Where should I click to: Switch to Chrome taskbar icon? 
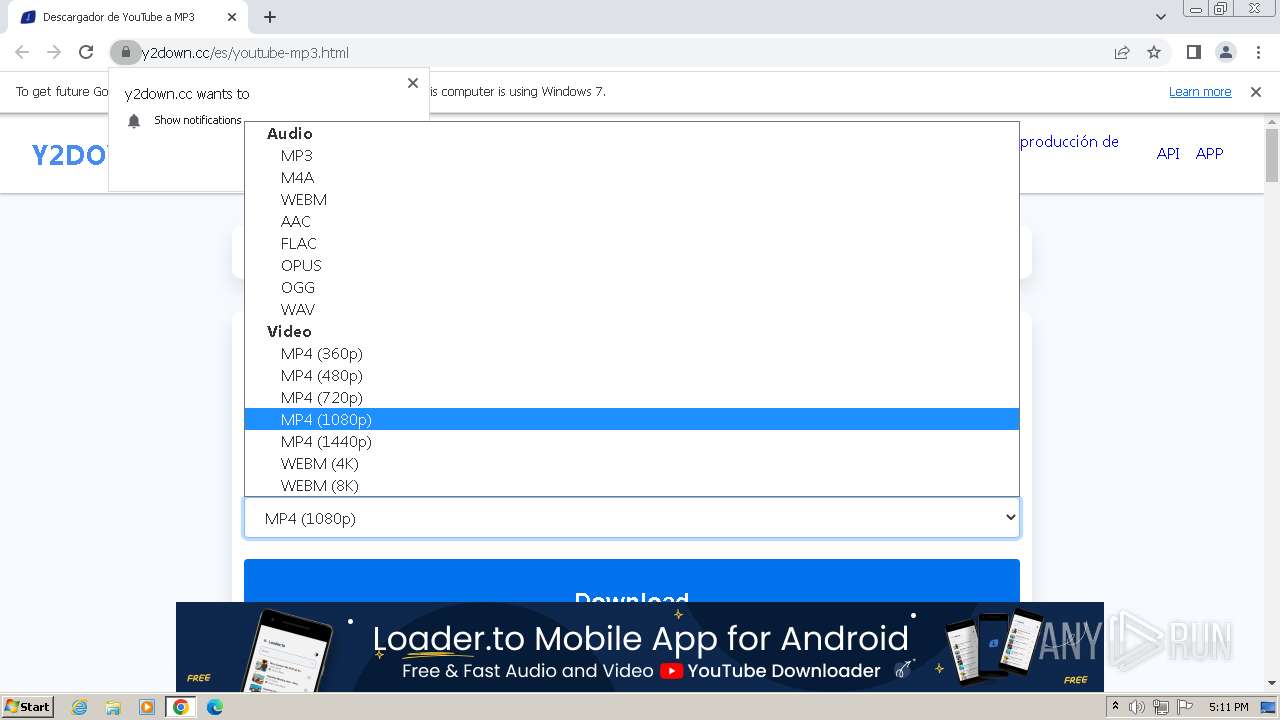[181, 707]
